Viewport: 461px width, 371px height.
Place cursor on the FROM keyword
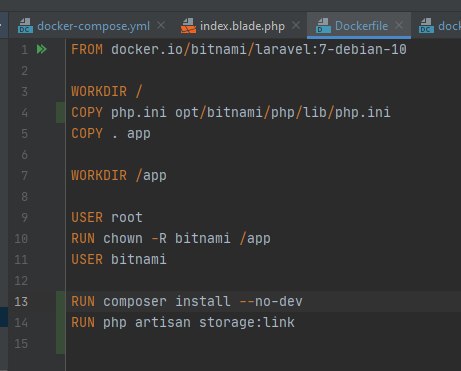tap(87, 49)
